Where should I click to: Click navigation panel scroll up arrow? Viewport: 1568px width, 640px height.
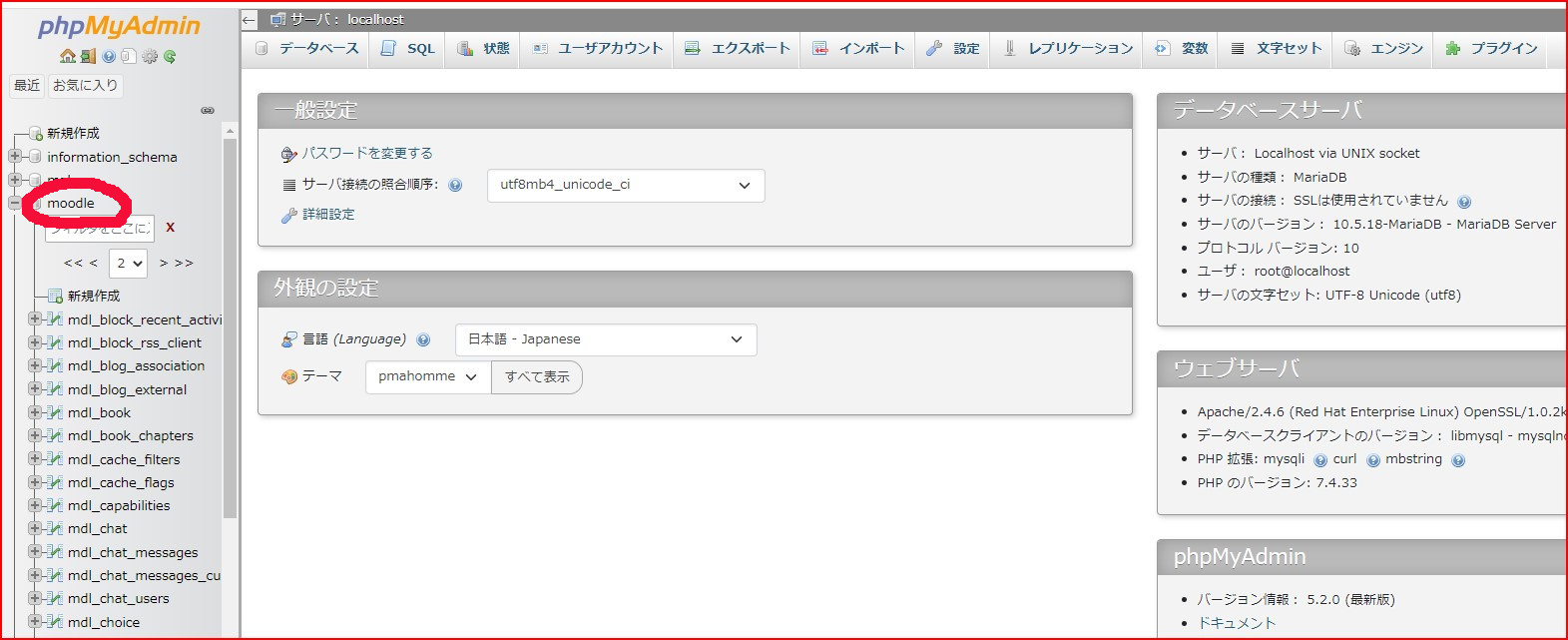pyautogui.click(x=230, y=131)
